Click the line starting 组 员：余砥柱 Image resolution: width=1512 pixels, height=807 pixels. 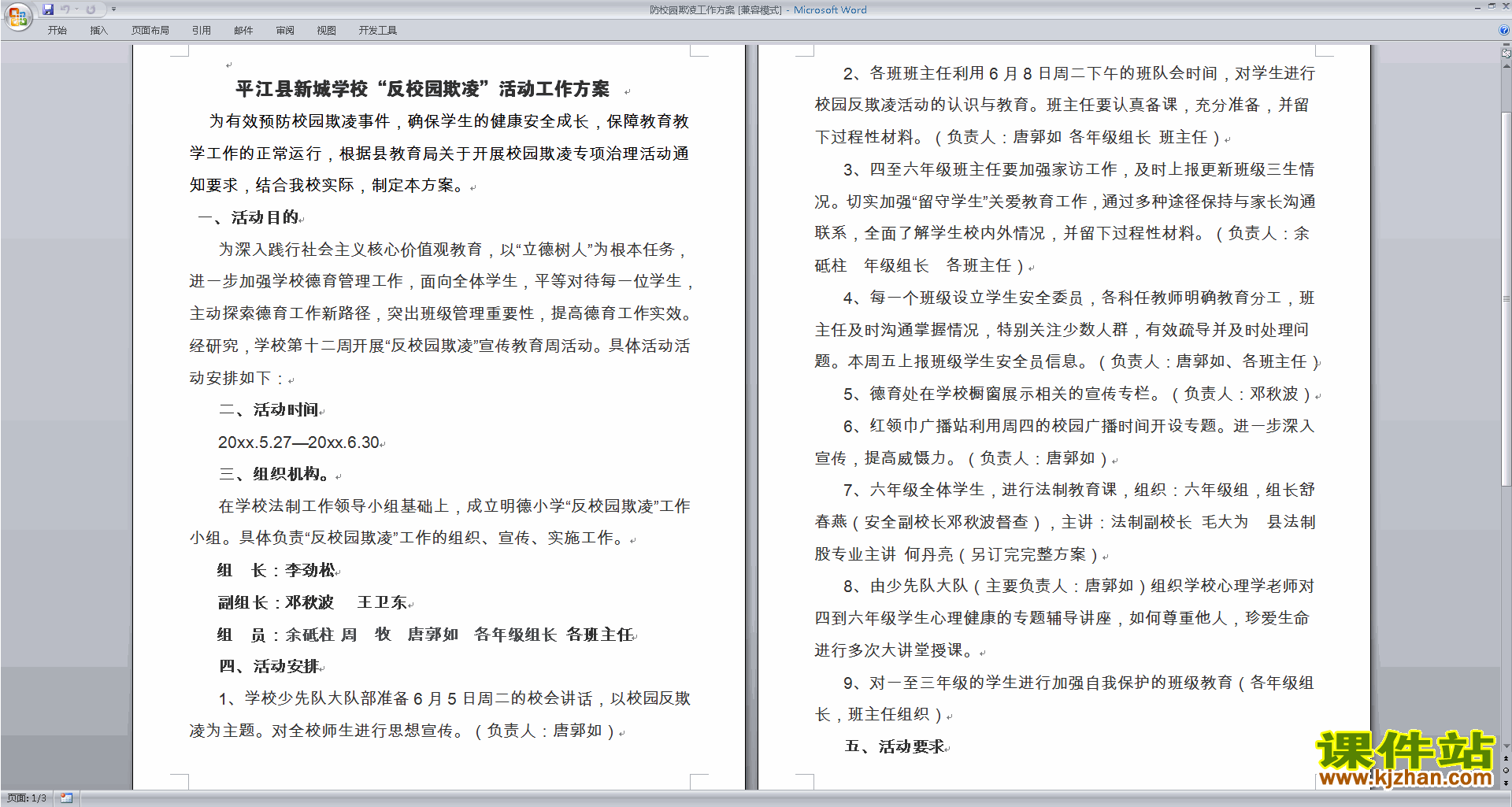point(426,635)
